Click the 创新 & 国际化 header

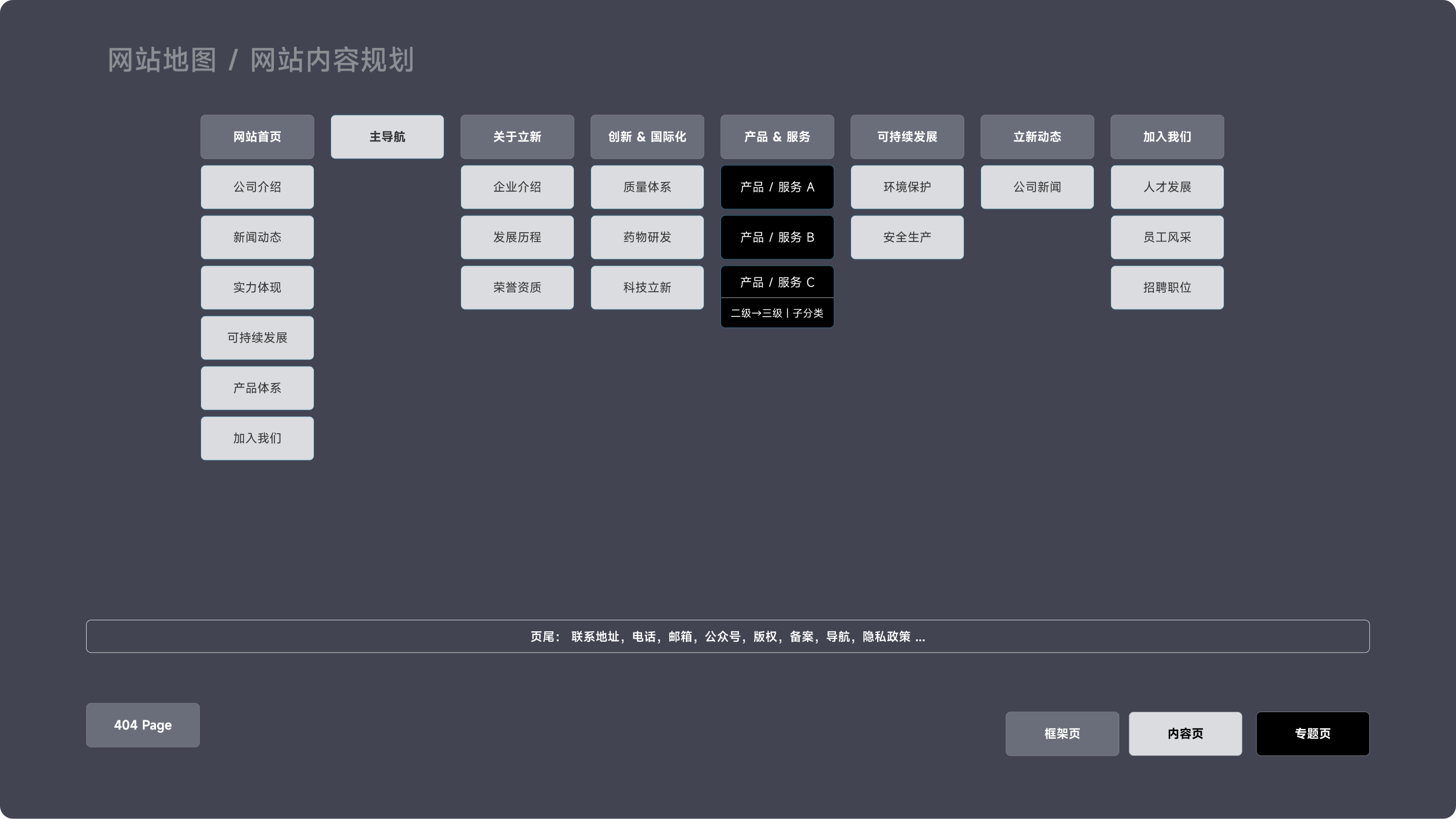click(x=647, y=137)
